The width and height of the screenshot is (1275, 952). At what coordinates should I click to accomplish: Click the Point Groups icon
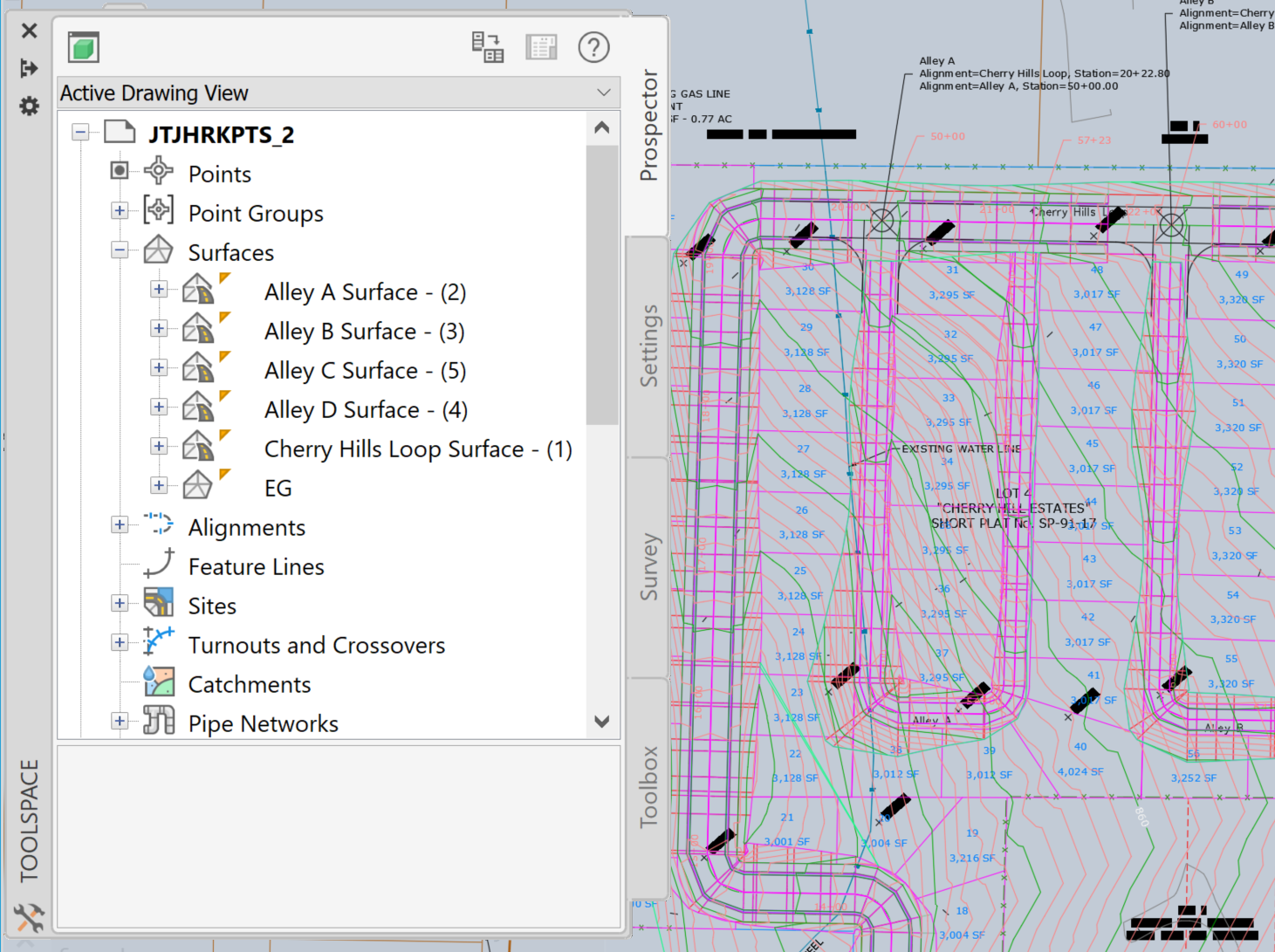[158, 210]
